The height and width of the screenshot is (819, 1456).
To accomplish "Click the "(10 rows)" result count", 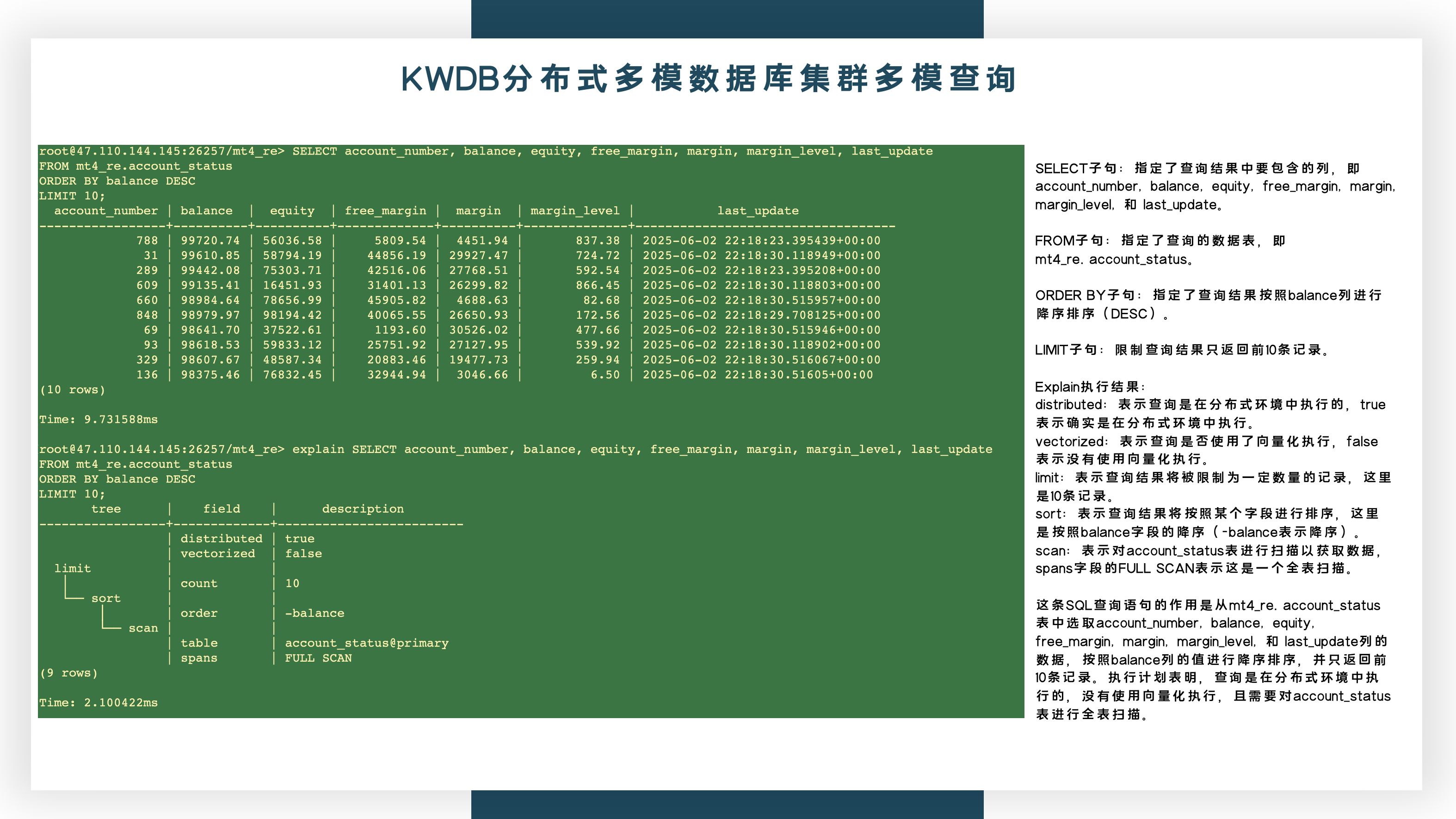I will coord(72,390).
